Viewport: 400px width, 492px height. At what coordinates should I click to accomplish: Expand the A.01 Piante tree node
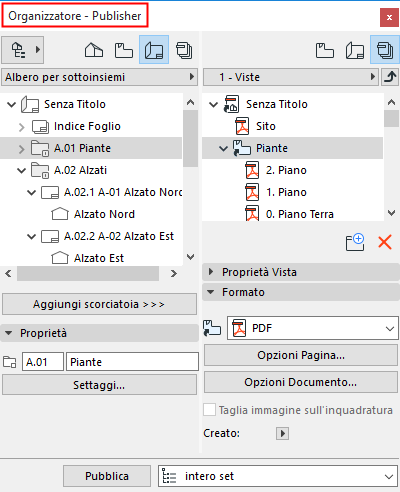(22, 149)
